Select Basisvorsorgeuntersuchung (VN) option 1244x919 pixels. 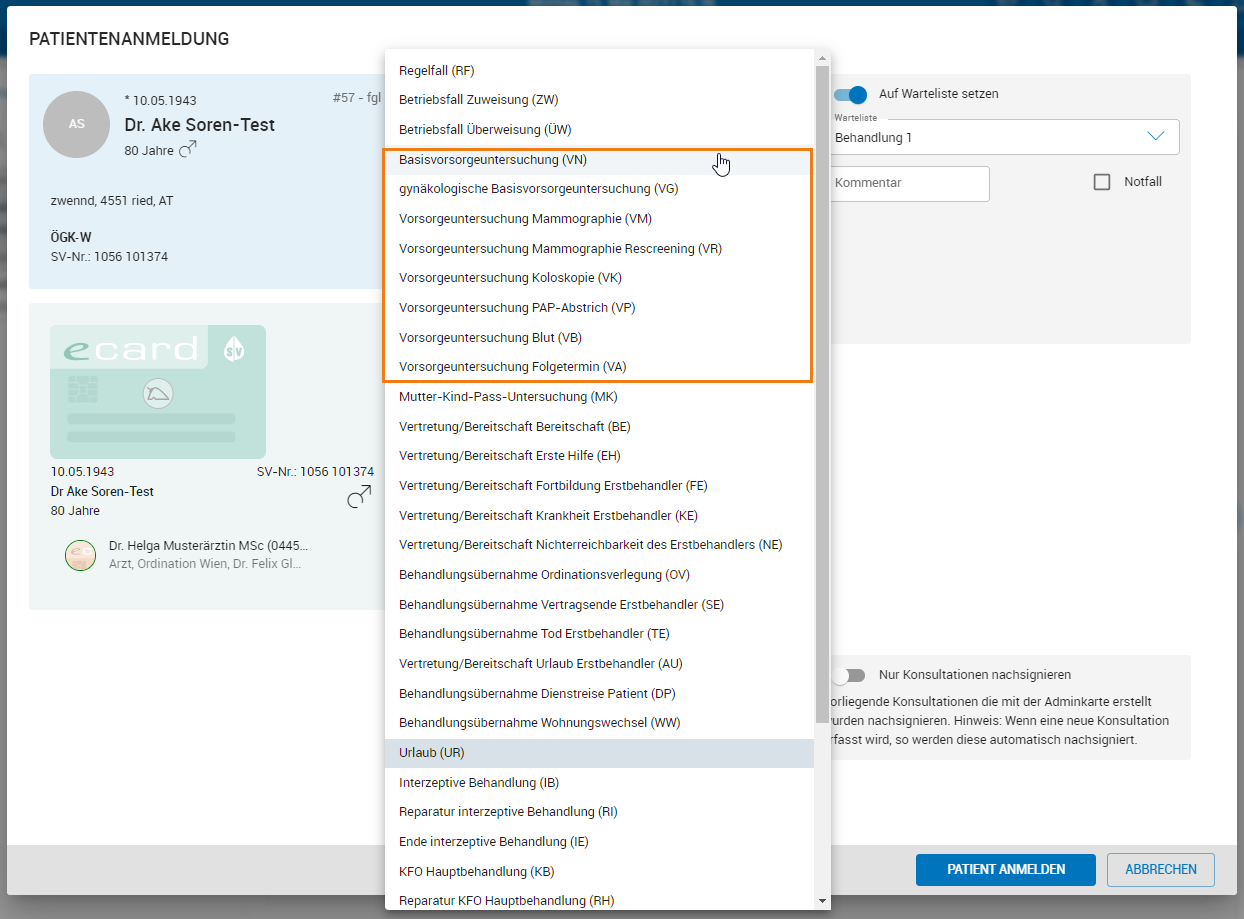point(493,160)
